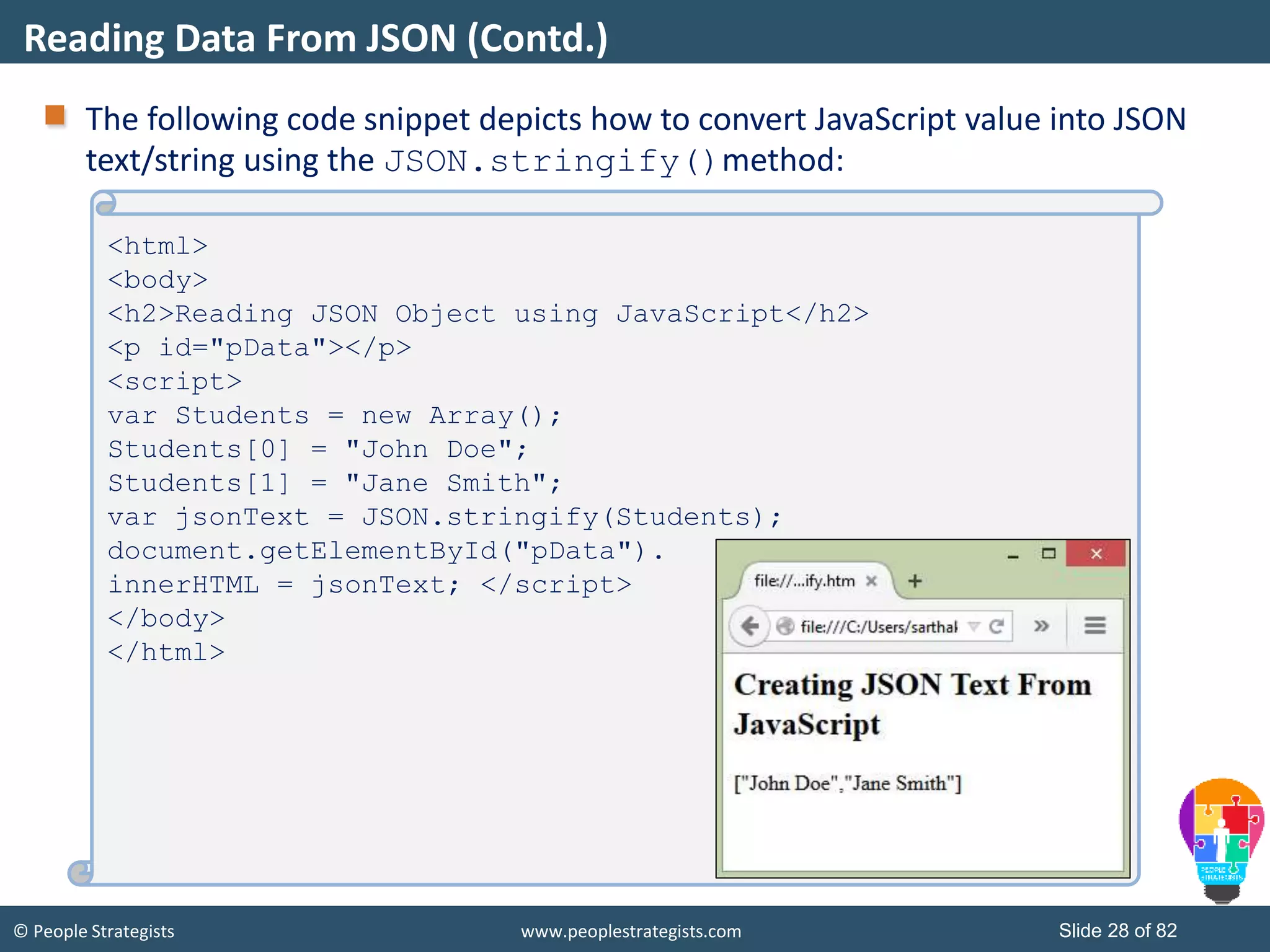Select the file://...ify.htm browser tab
Screen dimensions: 1270x952
coord(815,581)
